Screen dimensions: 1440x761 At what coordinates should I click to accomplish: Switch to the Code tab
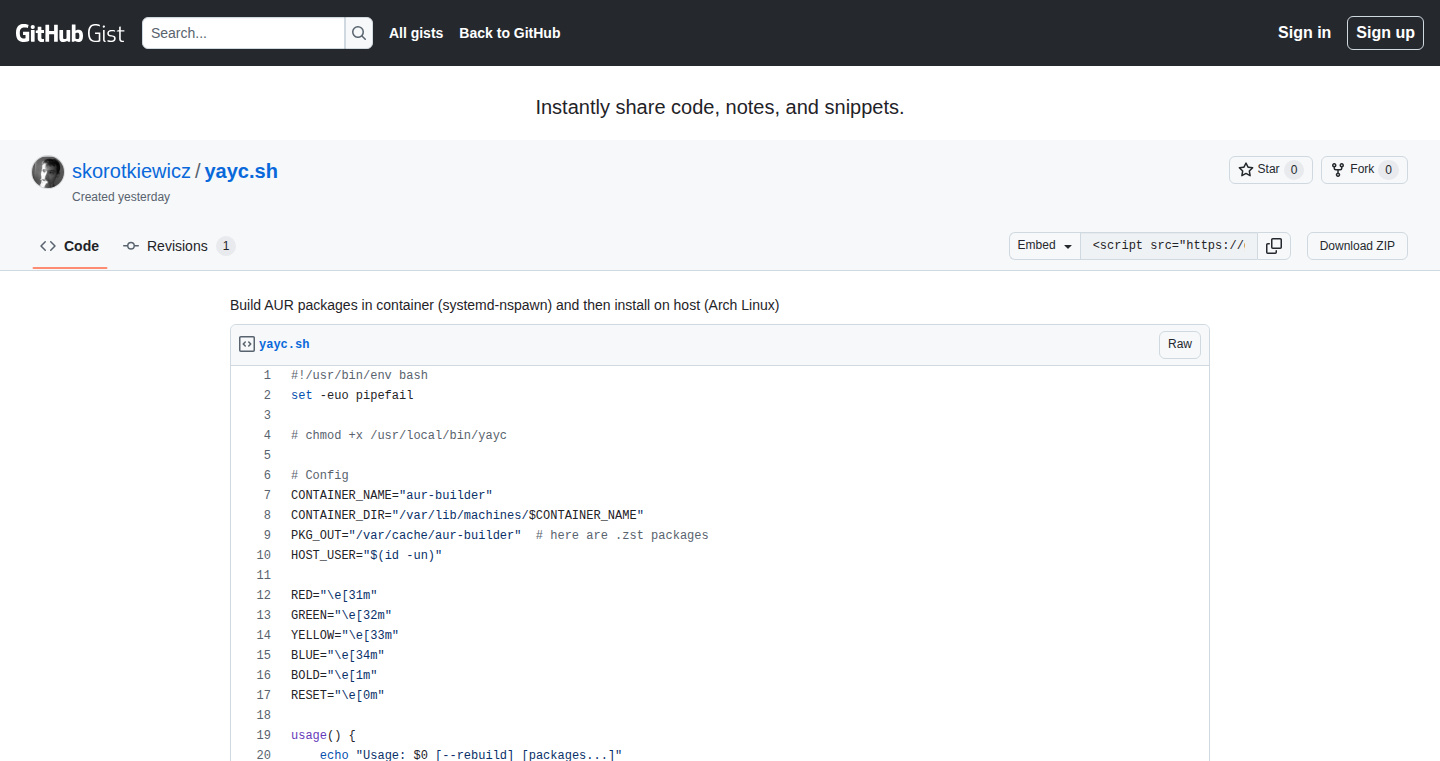(70, 246)
